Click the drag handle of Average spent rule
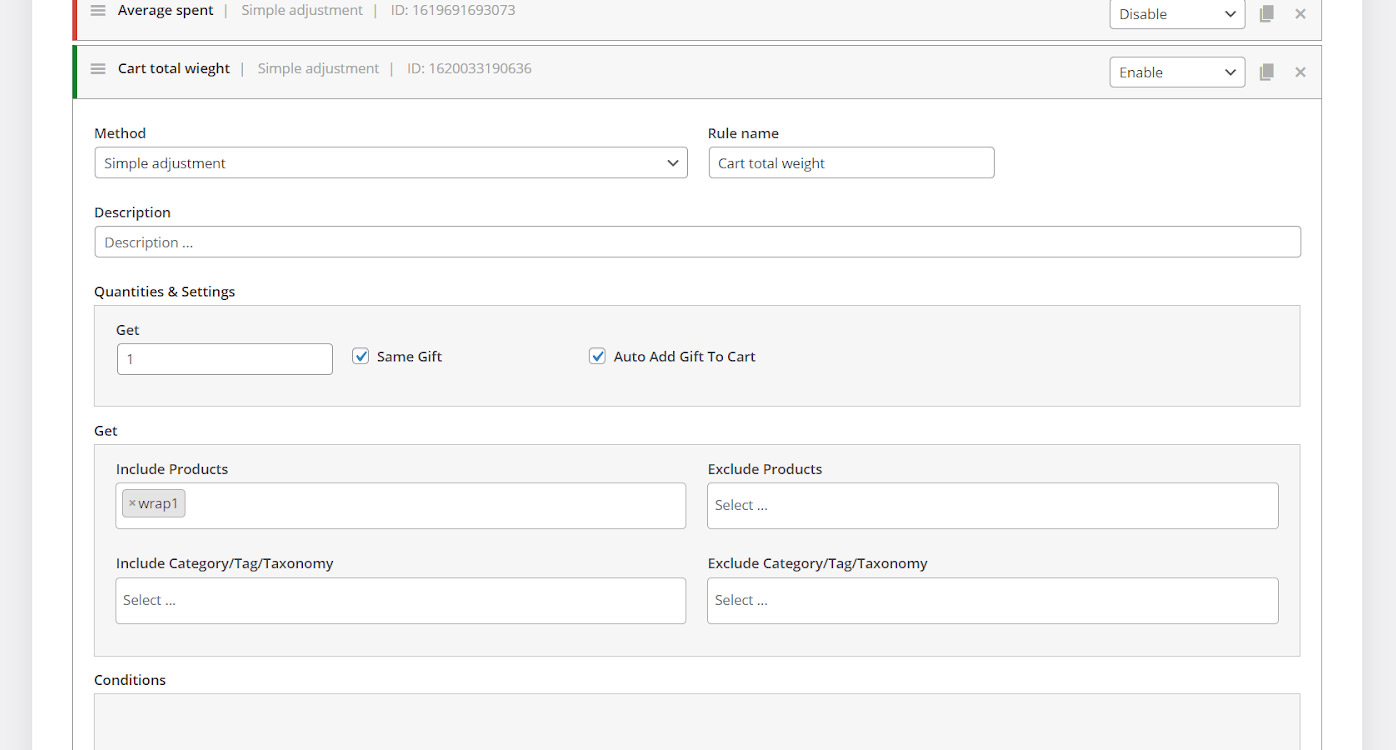Screen dimensions: 1396x750 (98, 11)
